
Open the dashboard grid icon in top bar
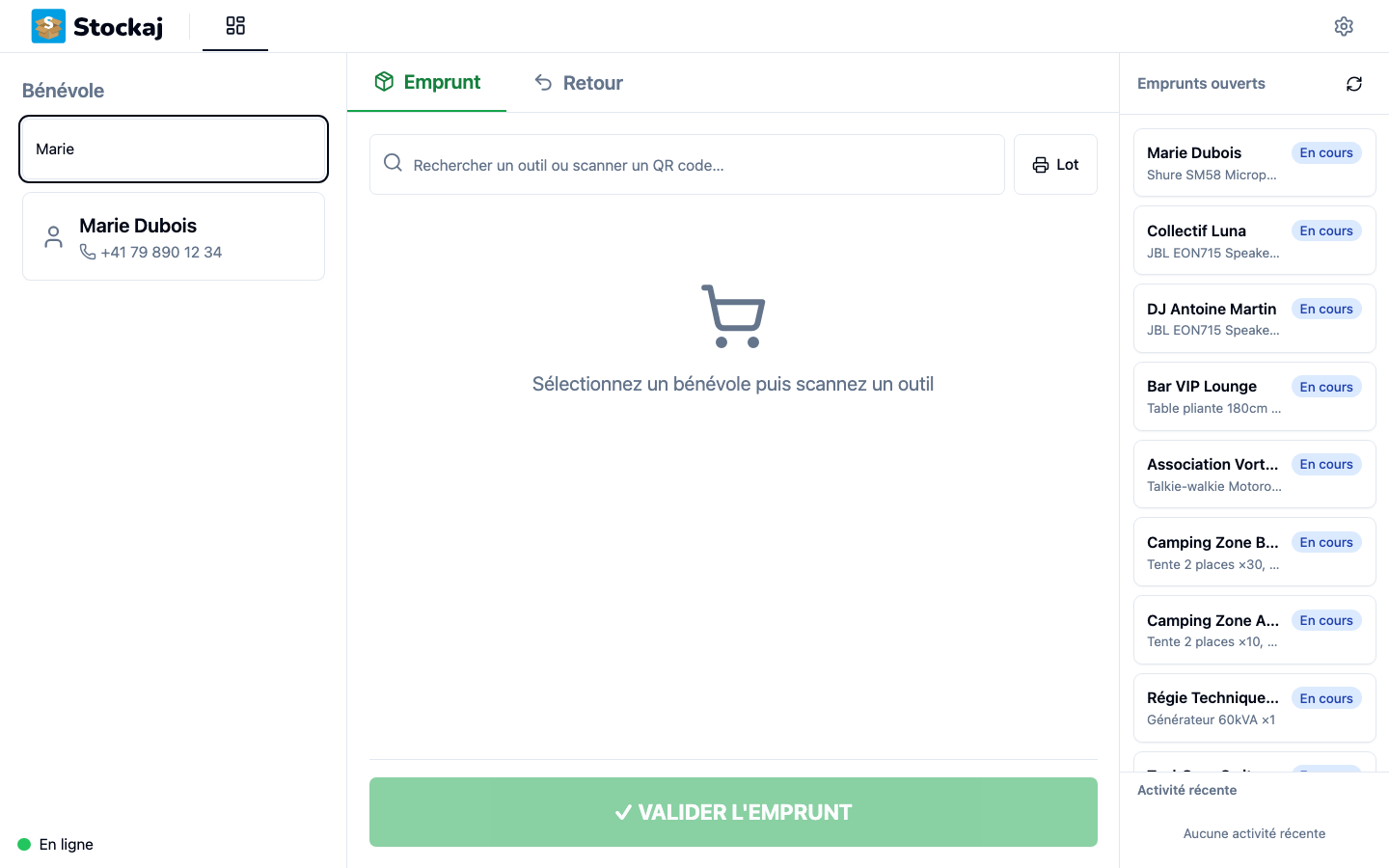click(235, 26)
